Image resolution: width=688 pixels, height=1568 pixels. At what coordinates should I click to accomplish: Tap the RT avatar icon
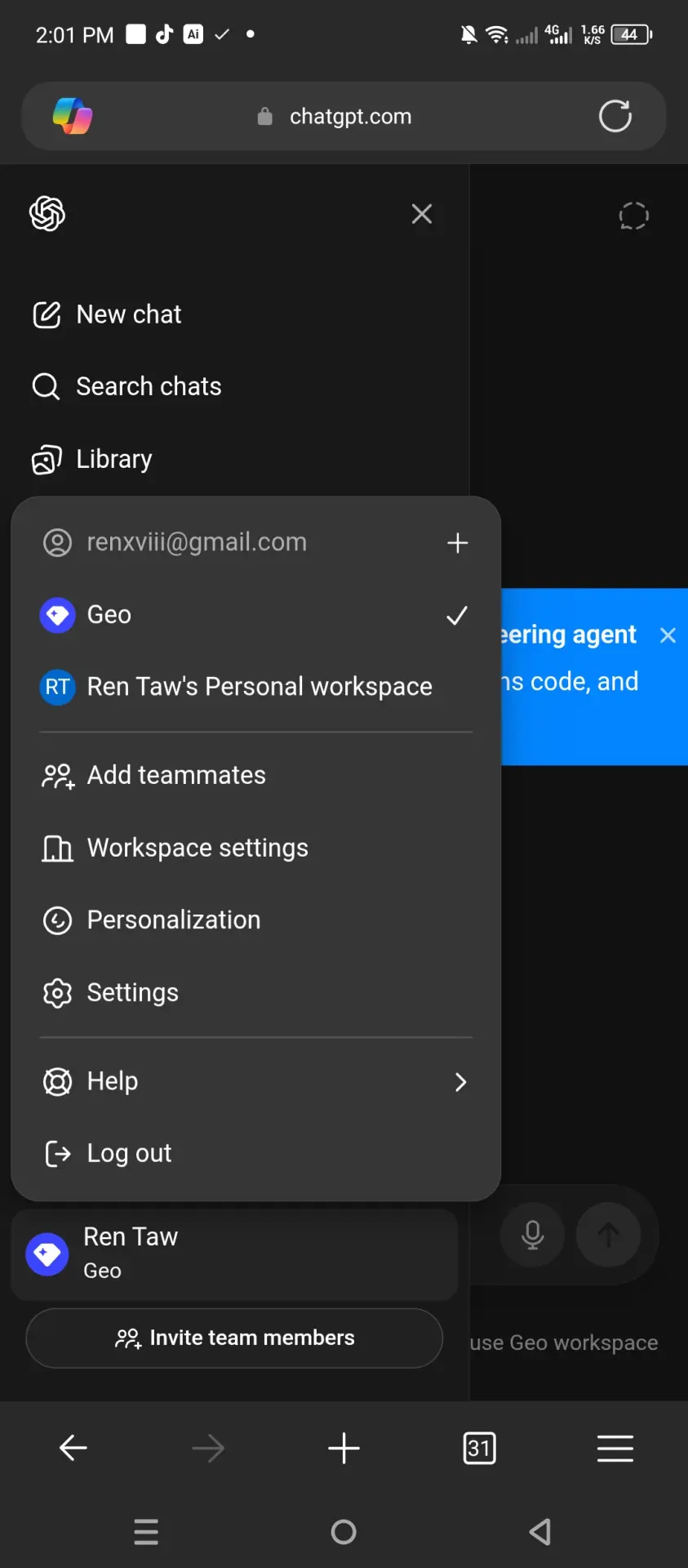(x=57, y=687)
